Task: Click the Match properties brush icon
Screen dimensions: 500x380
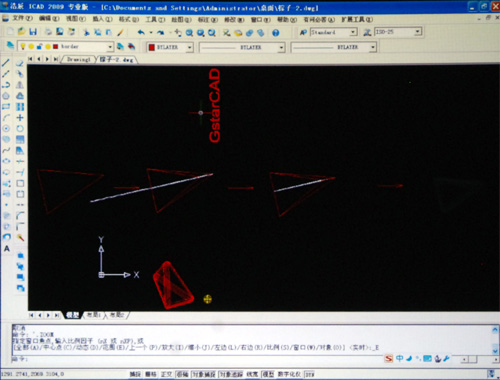Action: tap(120, 32)
